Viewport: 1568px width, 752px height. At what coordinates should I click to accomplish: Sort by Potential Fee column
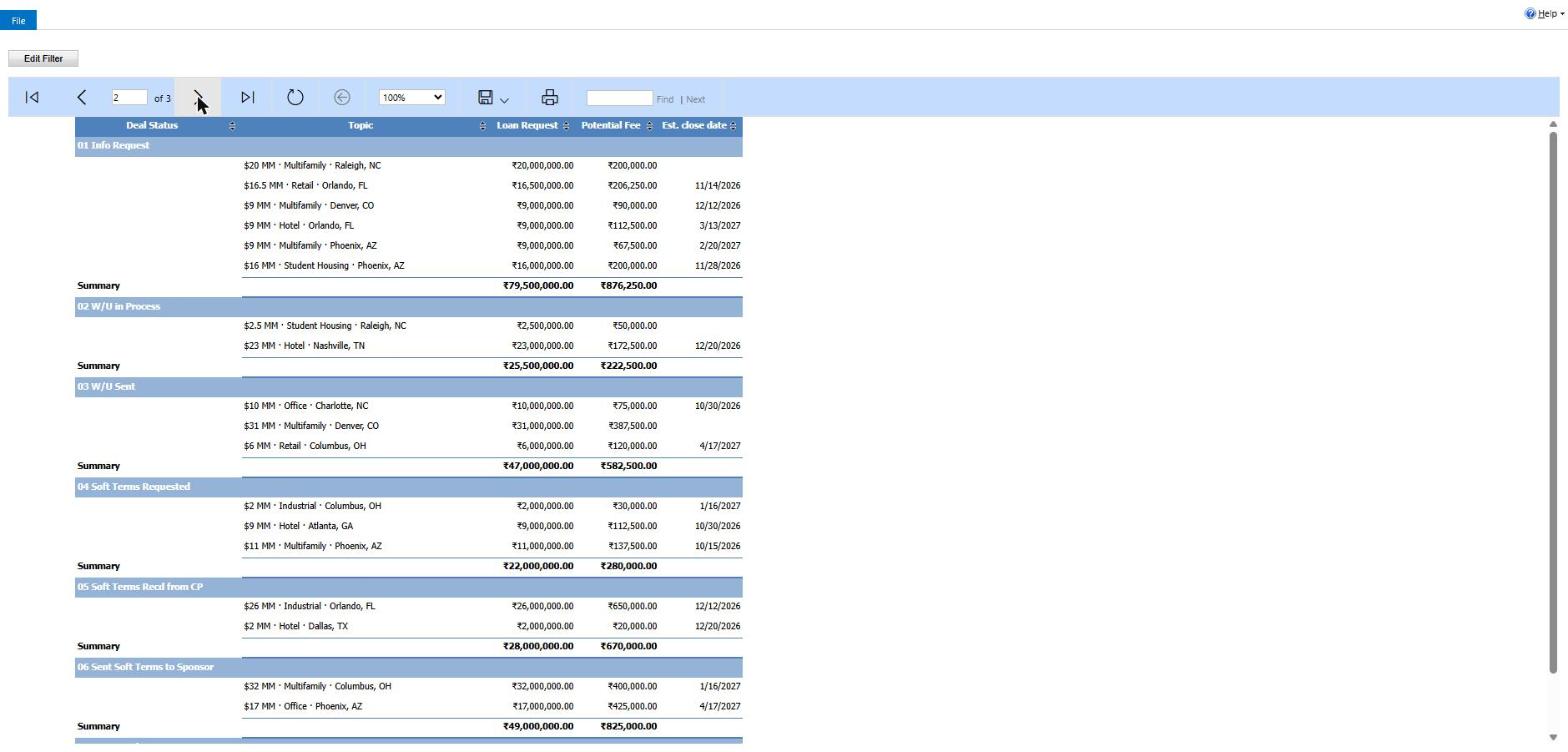[649, 125]
